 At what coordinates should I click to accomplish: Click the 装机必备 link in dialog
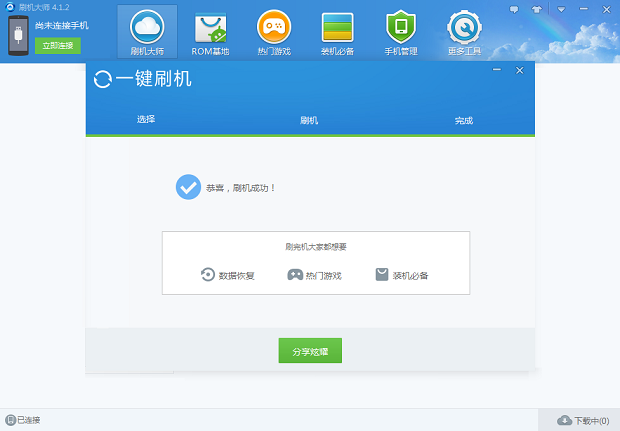402,275
